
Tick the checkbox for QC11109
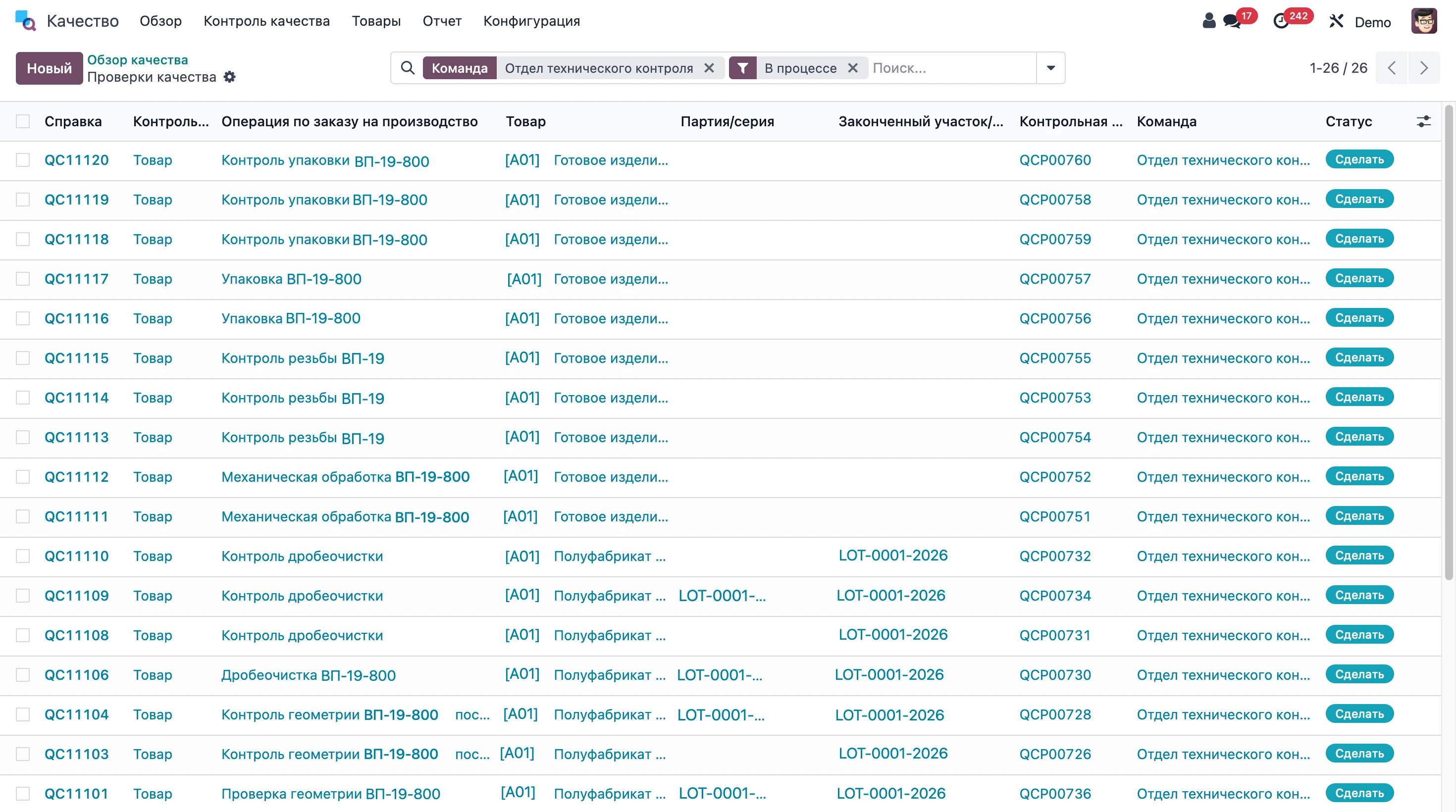tap(23, 596)
